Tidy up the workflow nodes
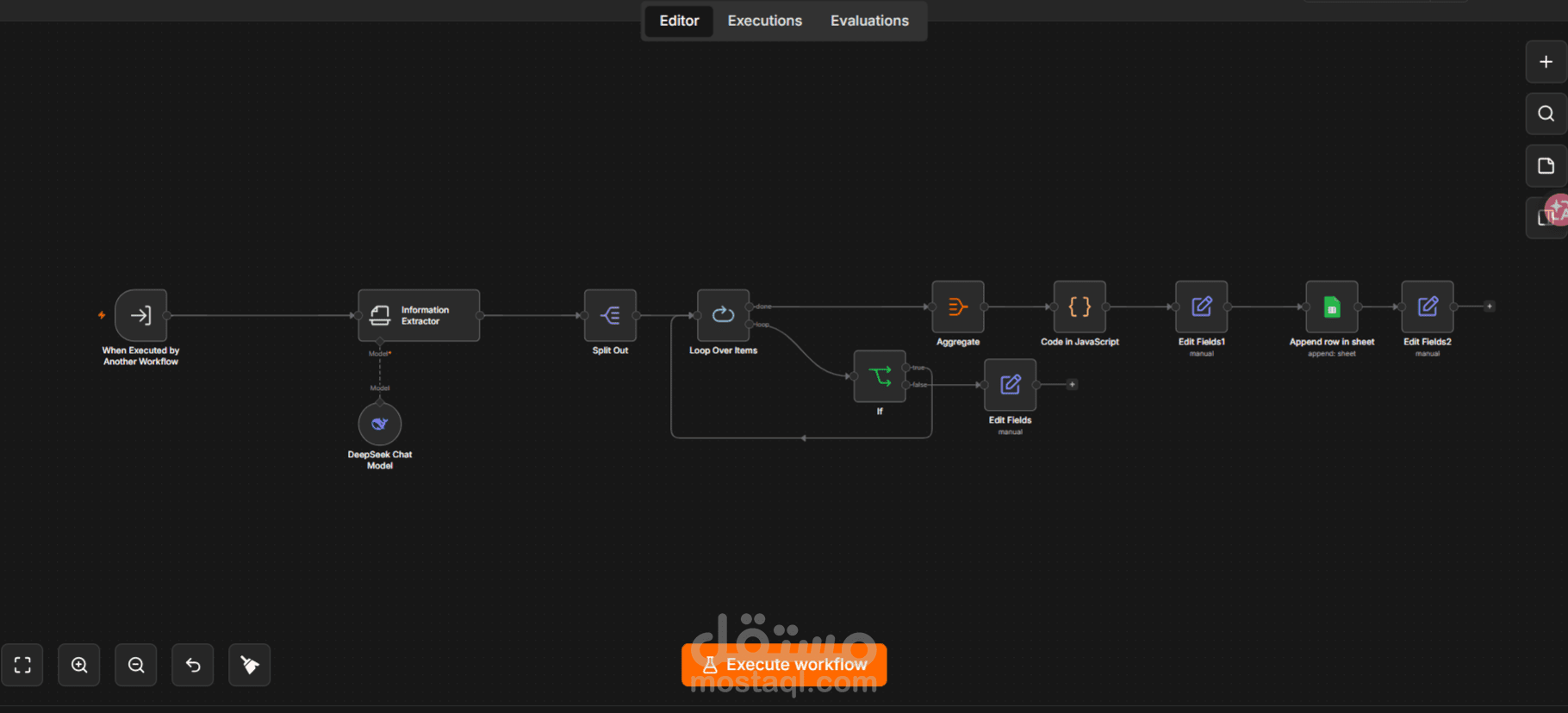This screenshot has width=1568, height=713. click(250, 665)
